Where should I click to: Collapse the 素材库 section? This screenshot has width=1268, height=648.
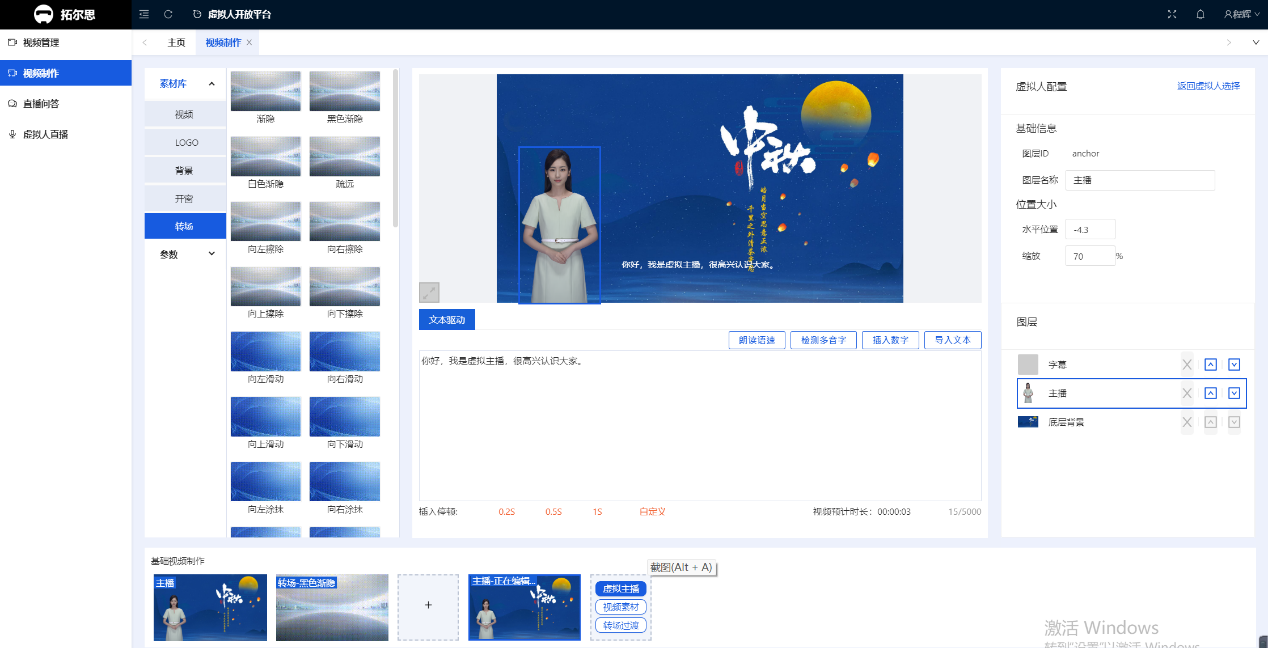[x=211, y=84]
